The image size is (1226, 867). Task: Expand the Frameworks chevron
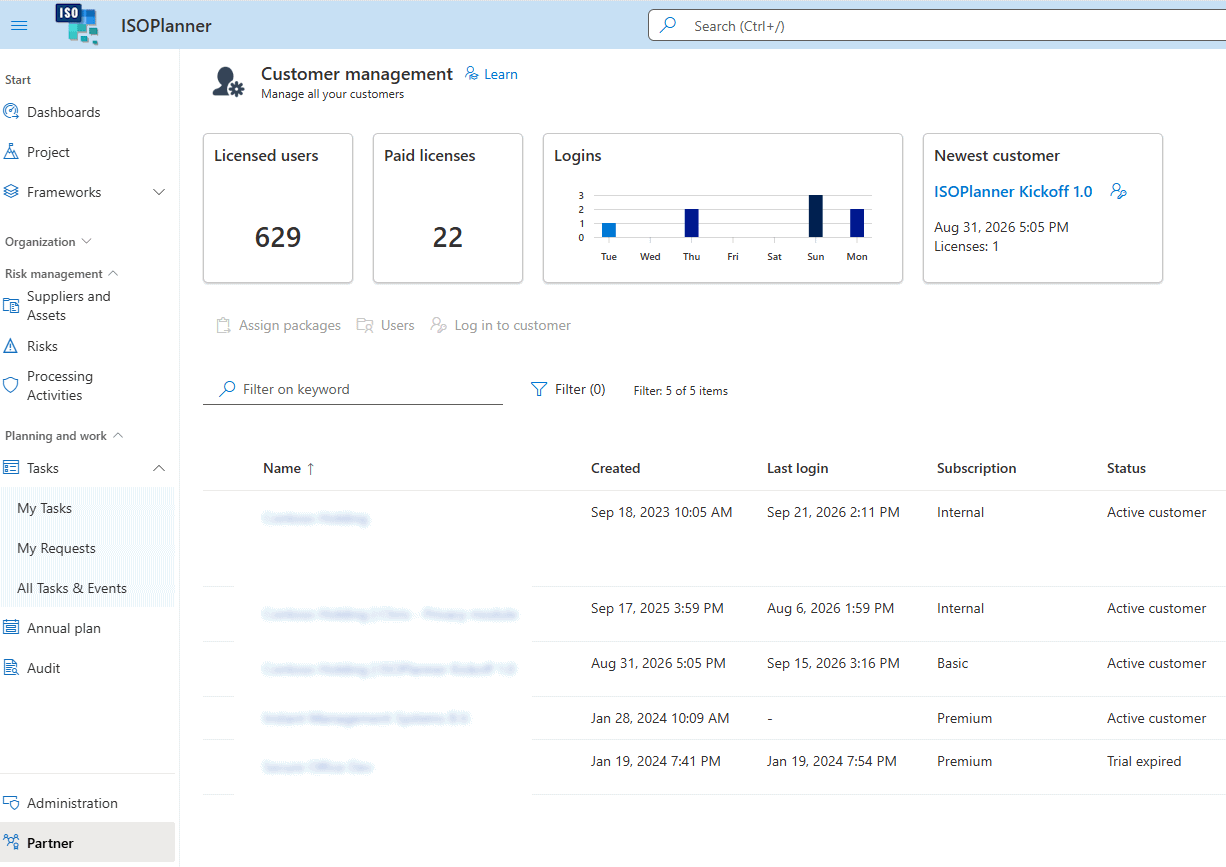[159, 192]
